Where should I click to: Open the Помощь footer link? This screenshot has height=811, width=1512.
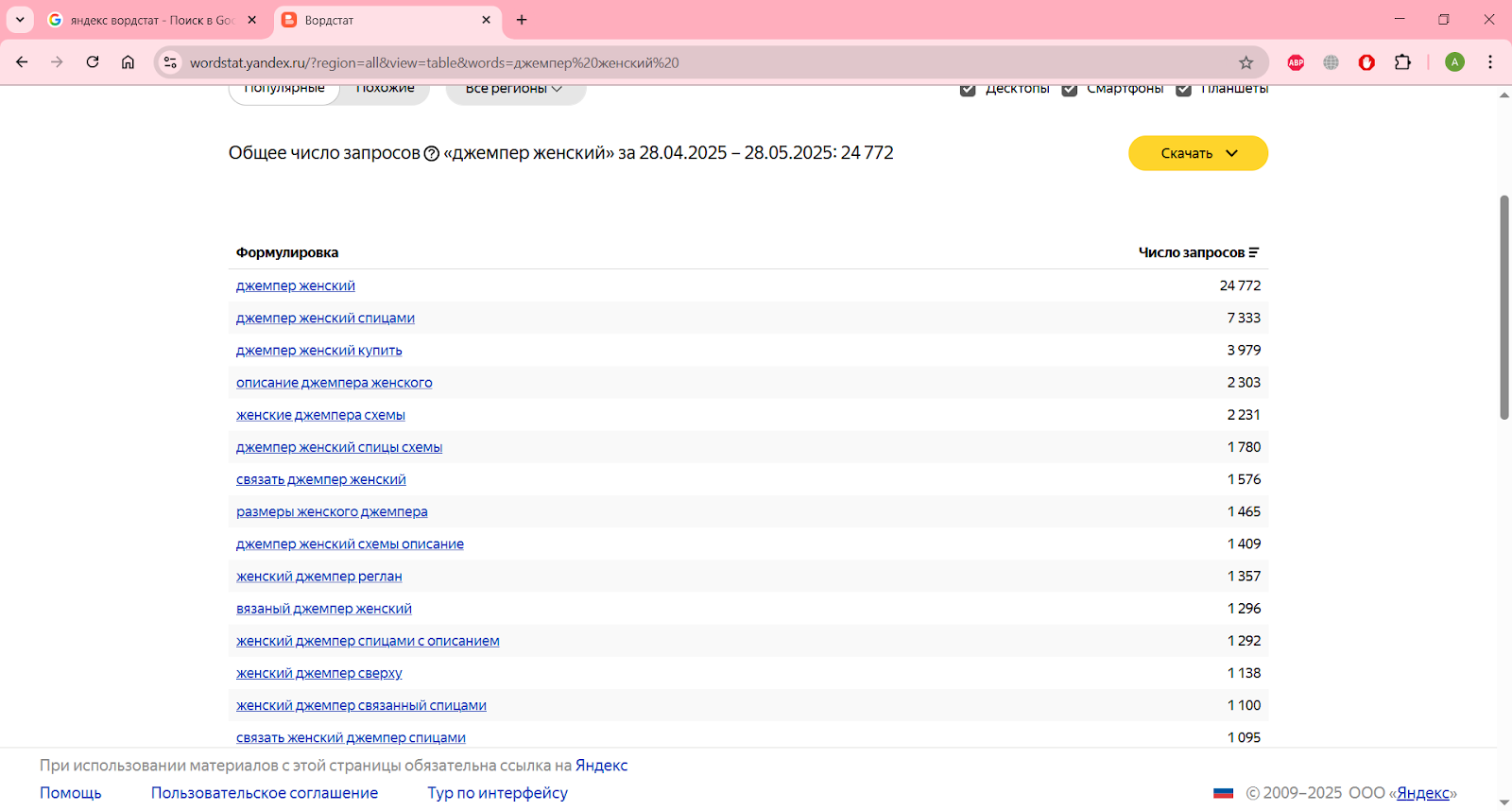point(71,793)
